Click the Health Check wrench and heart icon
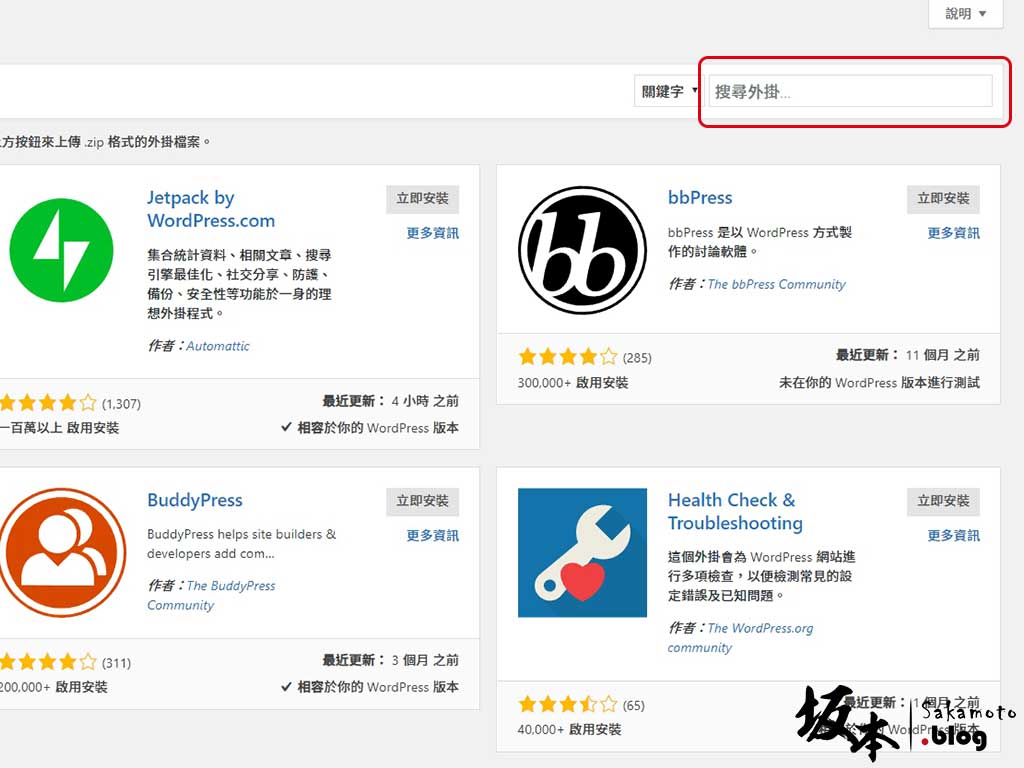 583,552
